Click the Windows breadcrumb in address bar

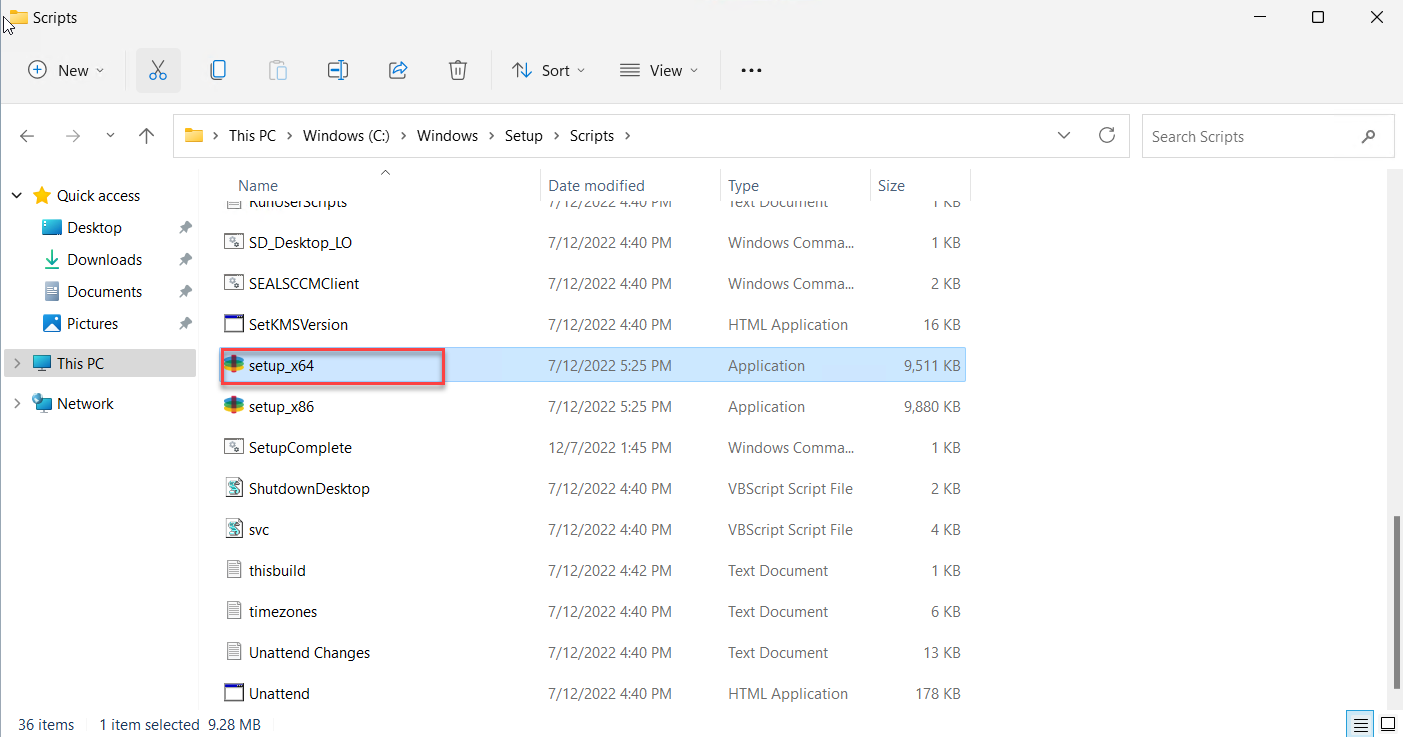click(447, 136)
